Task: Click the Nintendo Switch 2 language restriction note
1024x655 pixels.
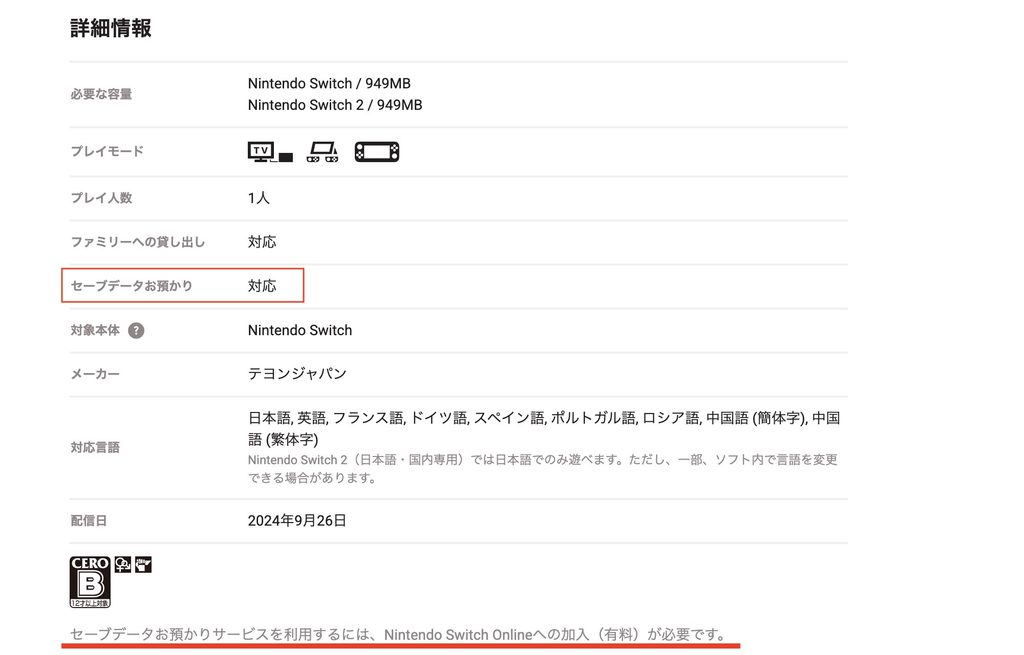Action: pyautogui.click(x=543, y=469)
